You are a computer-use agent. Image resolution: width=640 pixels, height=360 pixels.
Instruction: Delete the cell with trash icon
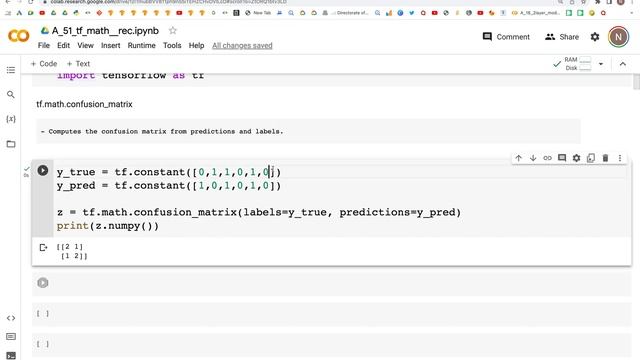tap(605, 158)
